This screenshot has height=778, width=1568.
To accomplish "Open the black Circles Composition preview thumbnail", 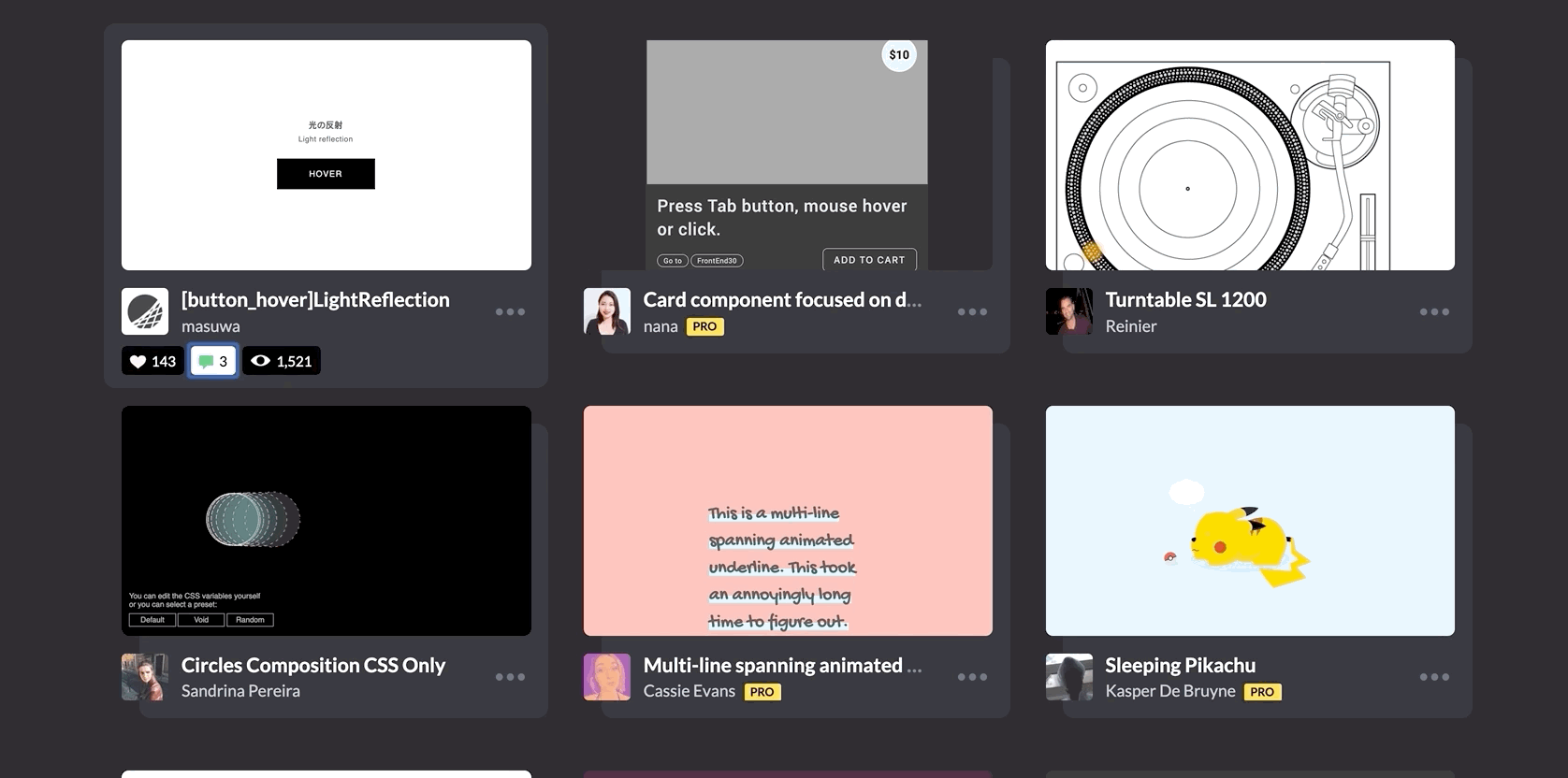I will [x=327, y=521].
